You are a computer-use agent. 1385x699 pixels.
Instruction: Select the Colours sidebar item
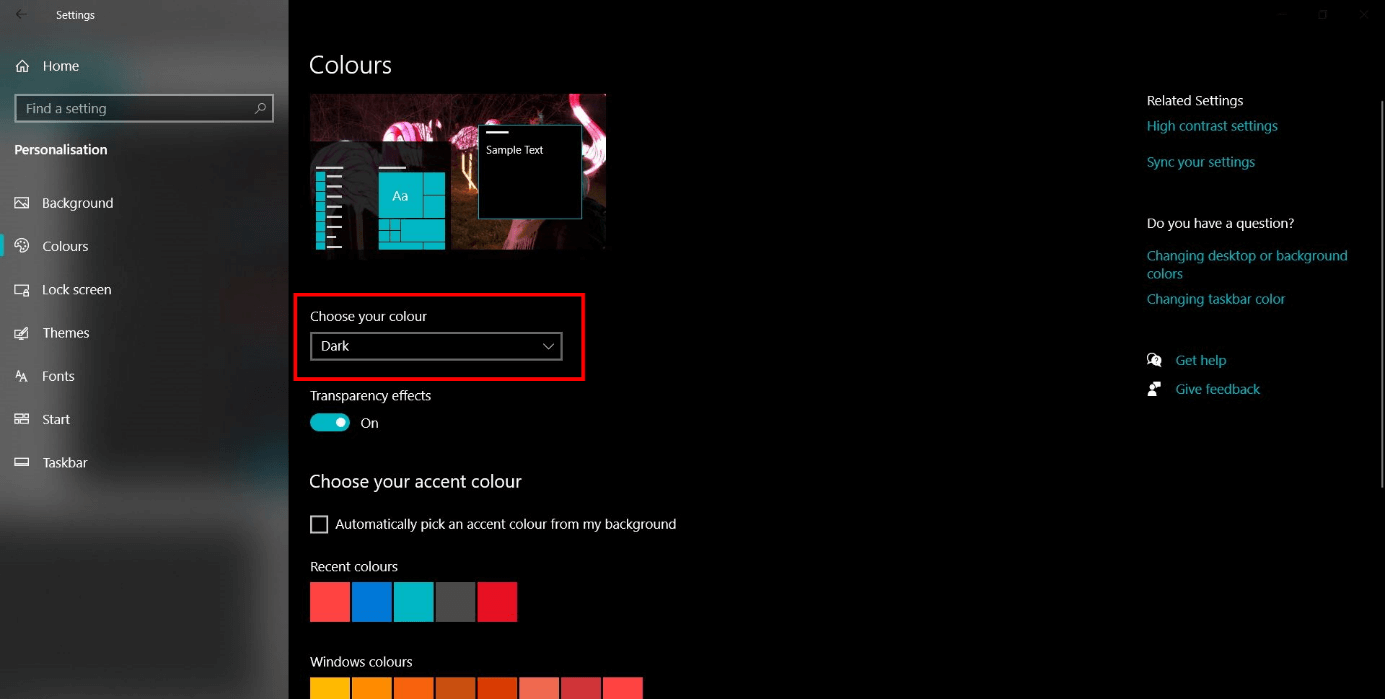tap(67, 245)
